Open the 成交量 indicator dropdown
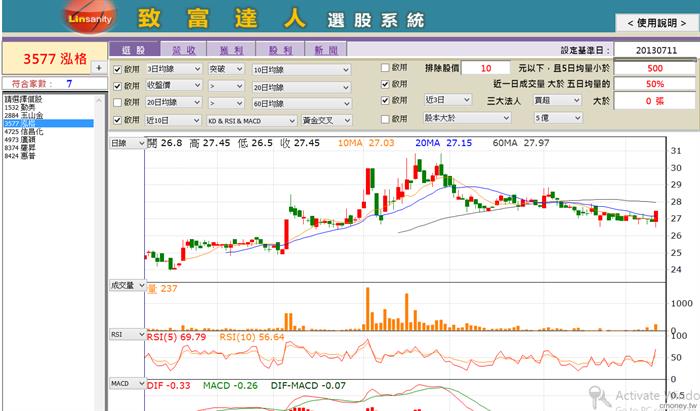The width and height of the screenshot is (700, 411). pyautogui.click(x=128, y=285)
